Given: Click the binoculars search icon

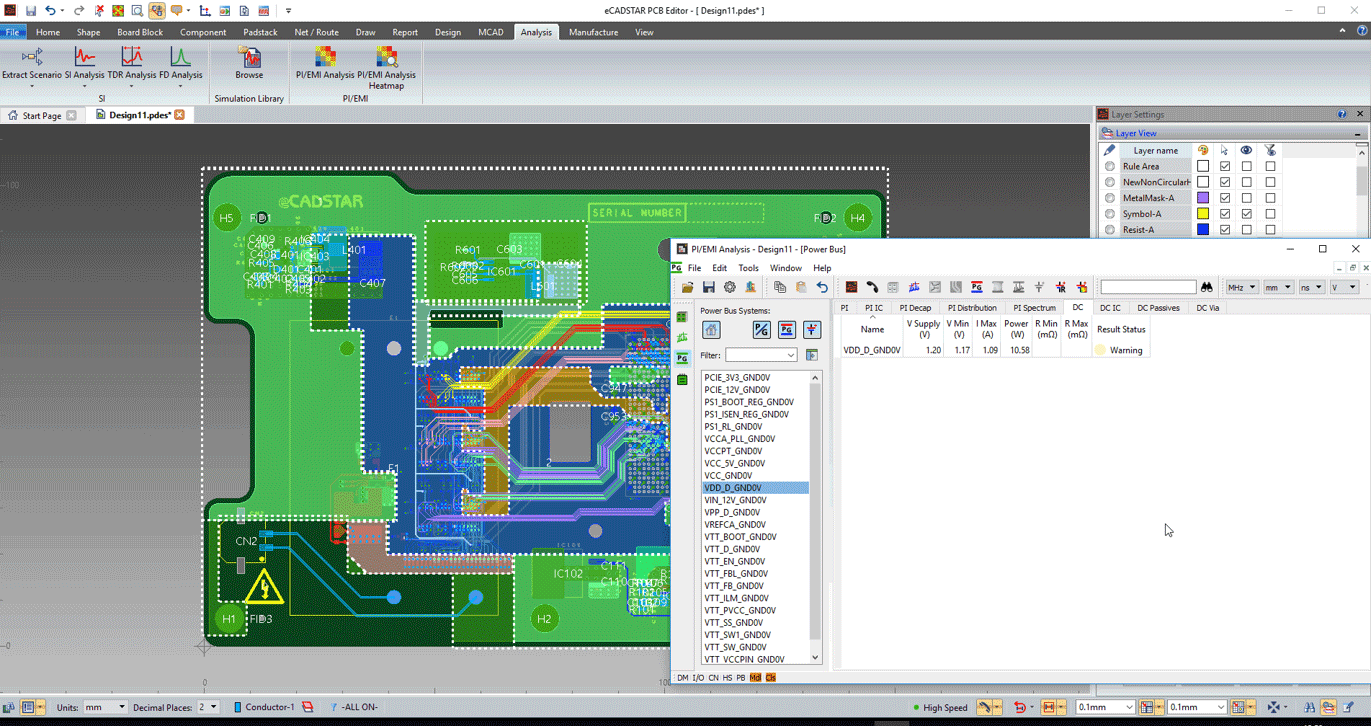Looking at the screenshot, I should tap(1207, 288).
